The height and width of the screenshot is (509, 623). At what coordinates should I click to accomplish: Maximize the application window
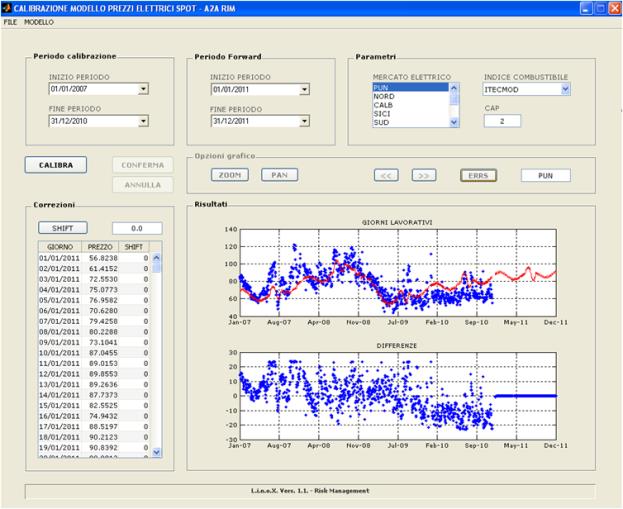click(600, 8)
